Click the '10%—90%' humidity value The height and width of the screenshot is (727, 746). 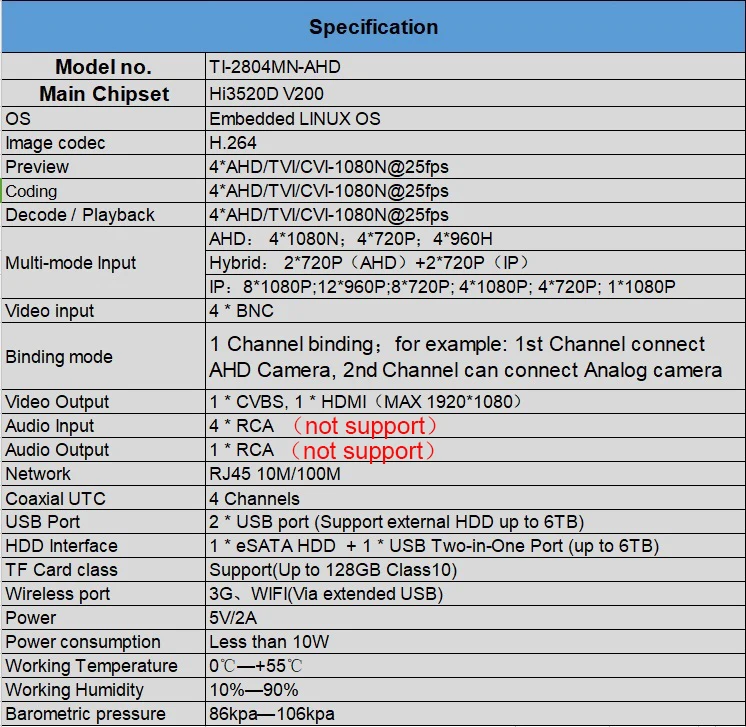[x=254, y=690]
